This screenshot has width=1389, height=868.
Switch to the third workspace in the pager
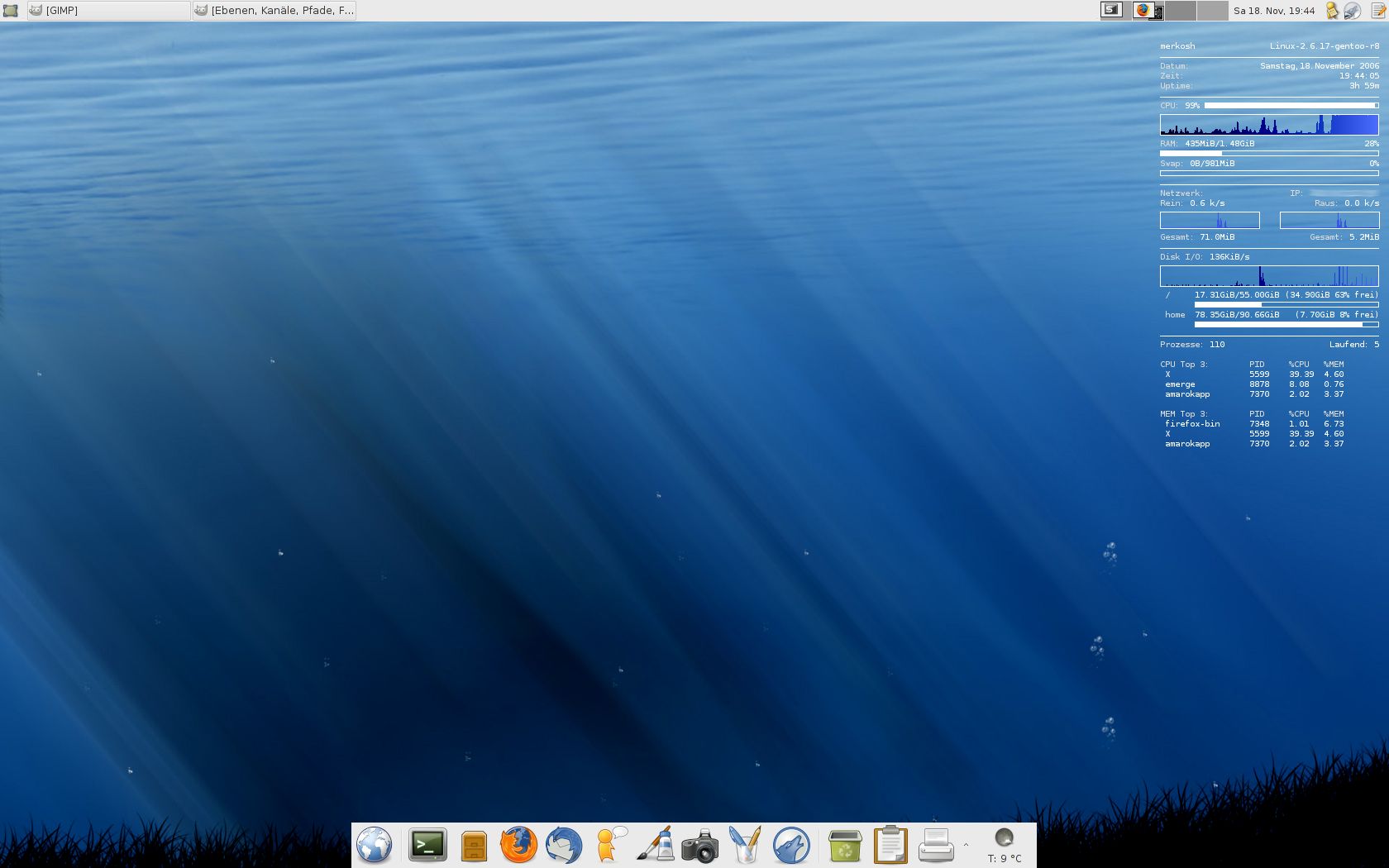pos(1212,11)
